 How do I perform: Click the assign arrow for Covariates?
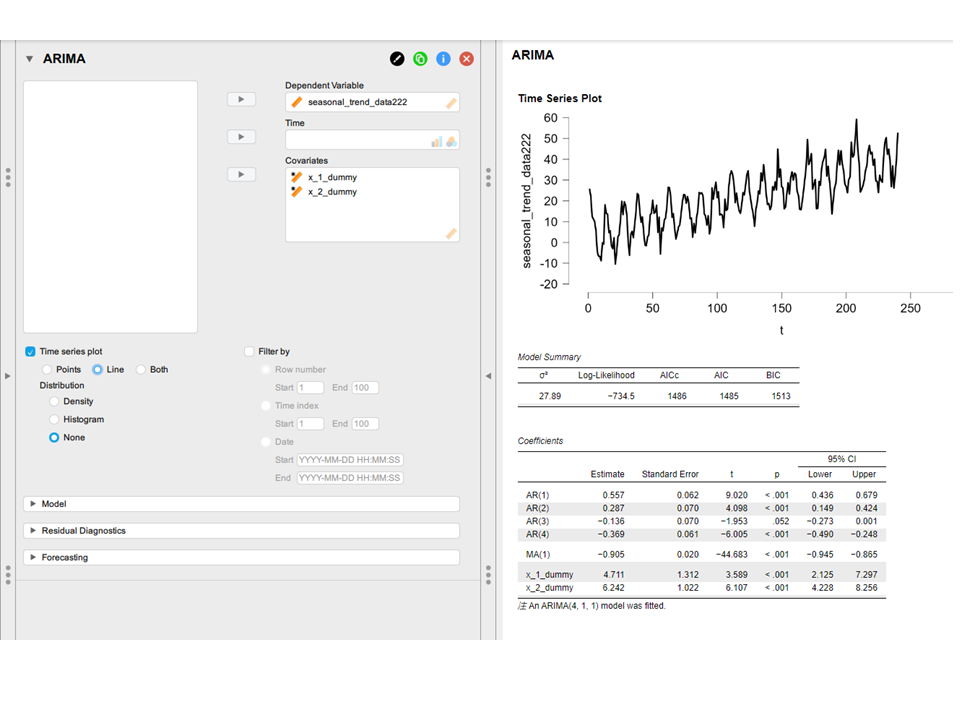coord(241,175)
